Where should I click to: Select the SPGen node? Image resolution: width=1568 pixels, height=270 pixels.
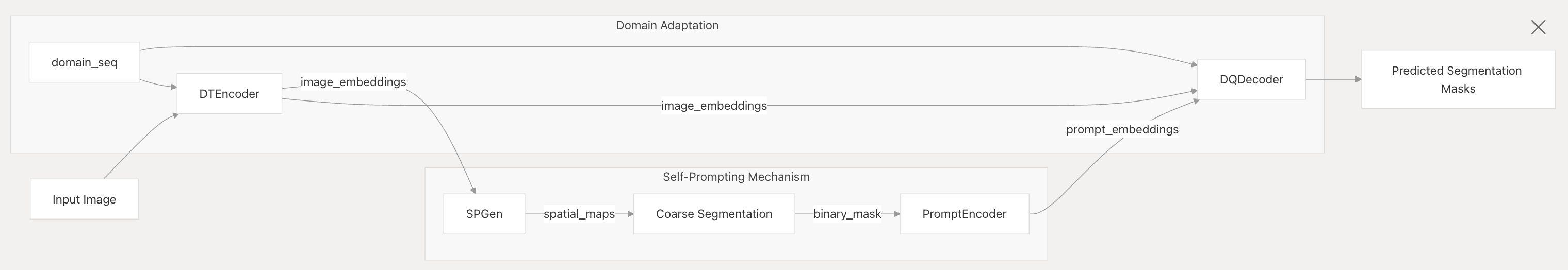tap(484, 214)
